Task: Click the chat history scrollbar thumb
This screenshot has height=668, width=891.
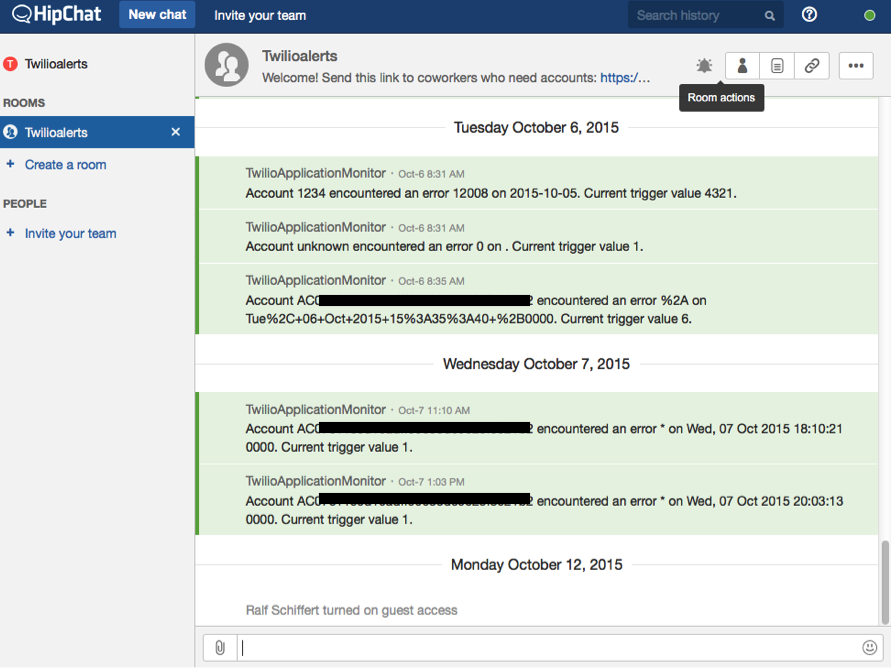Action: pyautogui.click(x=885, y=583)
